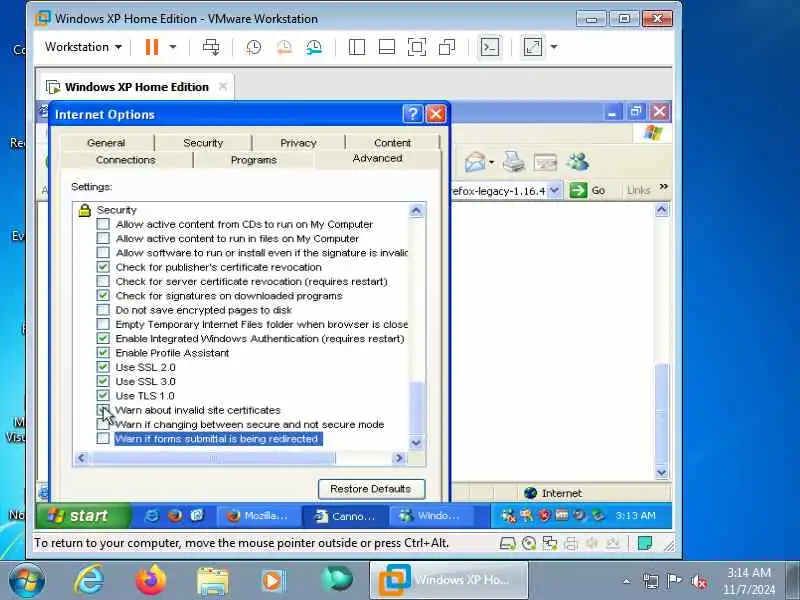Enable Do not save encrypted pages
The width and height of the screenshot is (800, 600).
tap(103, 310)
